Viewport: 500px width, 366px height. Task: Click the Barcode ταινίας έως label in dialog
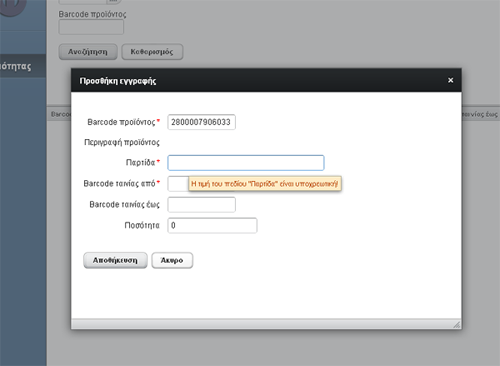(x=124, y=205)
